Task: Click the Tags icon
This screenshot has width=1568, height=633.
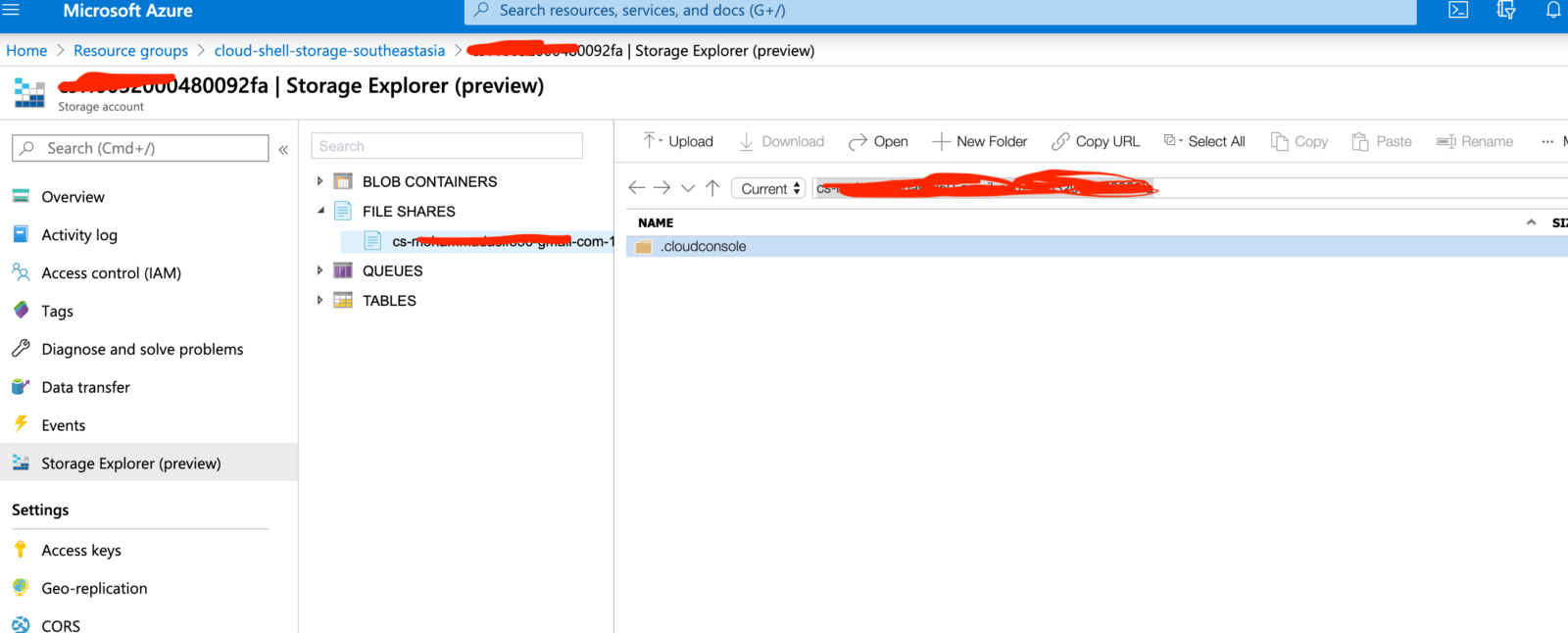Action: coord(21,310)
